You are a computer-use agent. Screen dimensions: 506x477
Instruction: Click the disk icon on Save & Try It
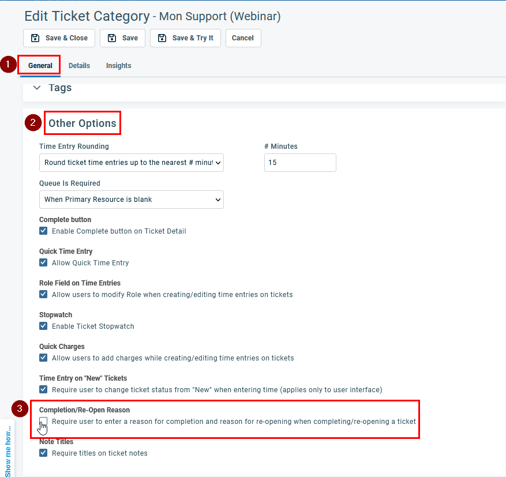coord(162,38)
